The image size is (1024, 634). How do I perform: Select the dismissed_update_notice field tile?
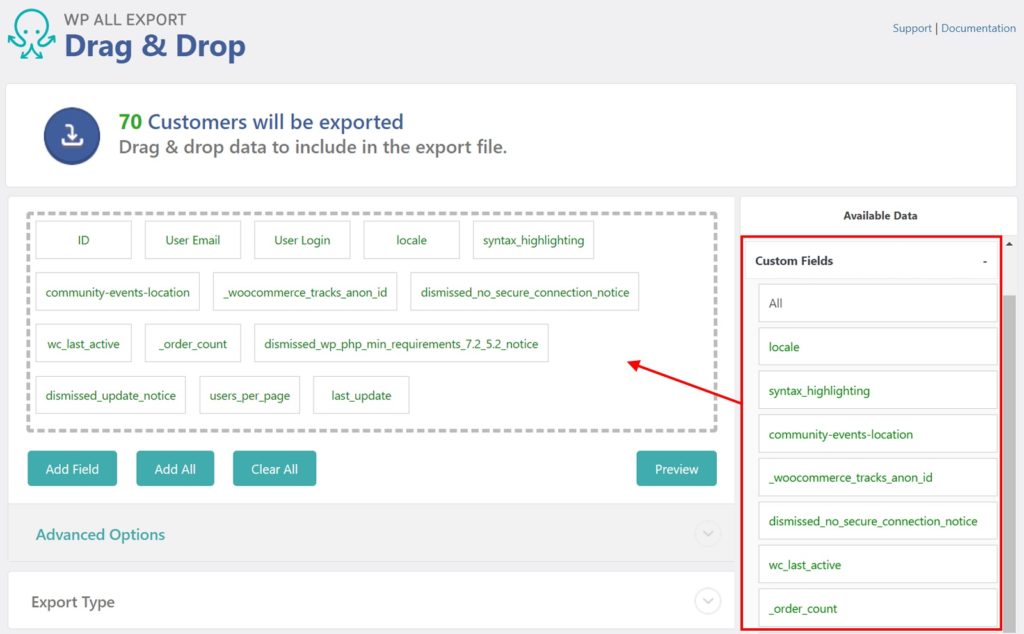[x=110, y=395]
